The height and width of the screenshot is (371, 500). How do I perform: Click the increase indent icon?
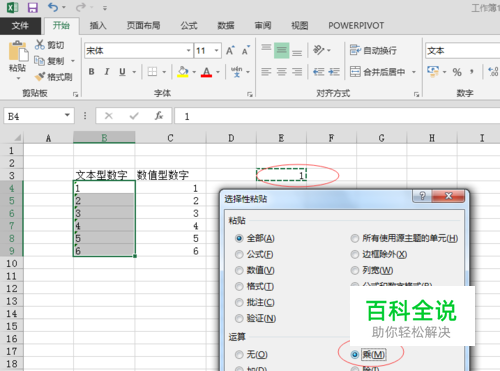click(334, 72)
